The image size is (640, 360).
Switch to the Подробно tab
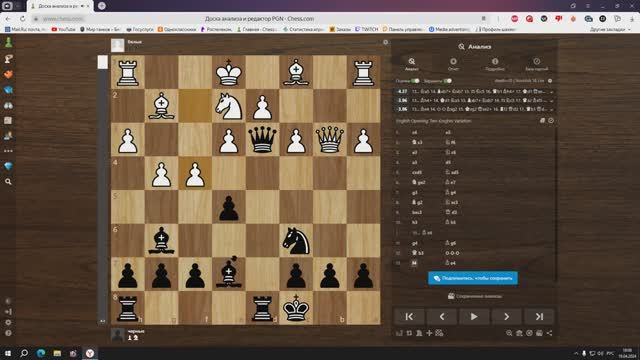point(495,64)
